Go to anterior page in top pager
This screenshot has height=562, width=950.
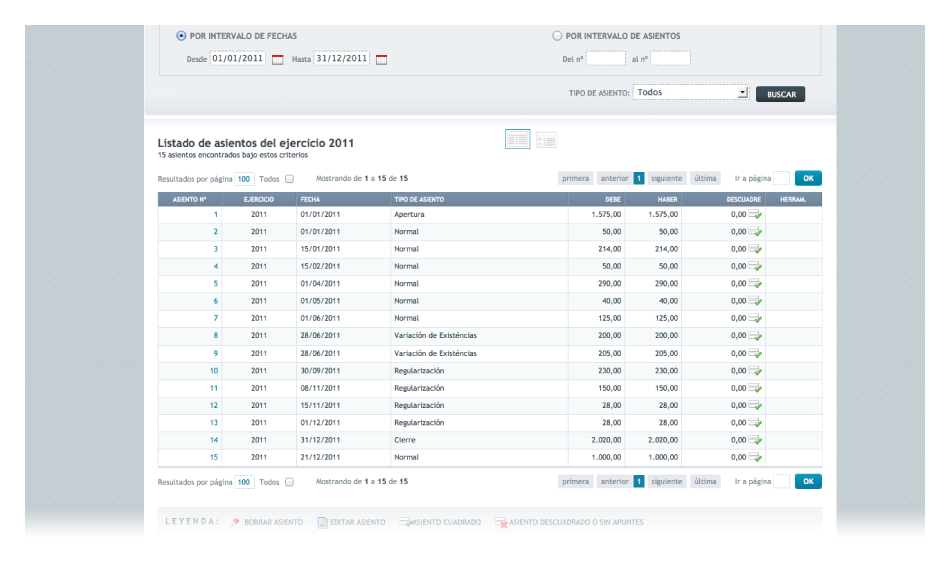614,178
